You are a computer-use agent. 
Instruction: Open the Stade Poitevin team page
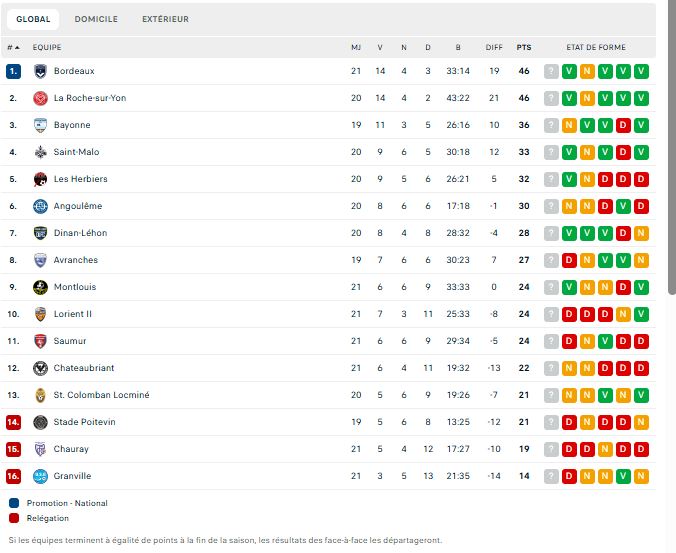[x=85, y=422]
